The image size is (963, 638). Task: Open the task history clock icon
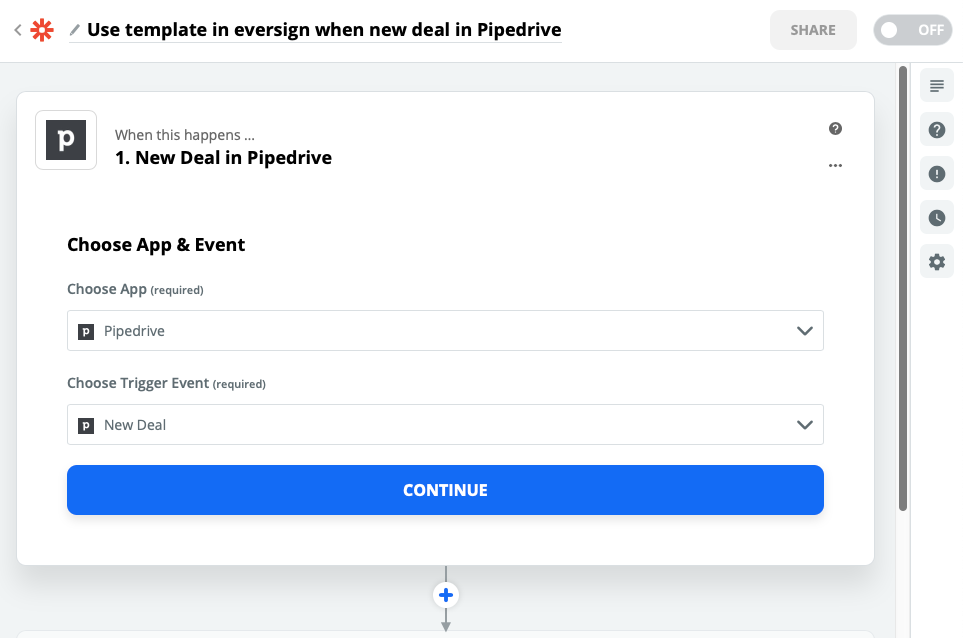pyautogui.click(x=937, y=218)
